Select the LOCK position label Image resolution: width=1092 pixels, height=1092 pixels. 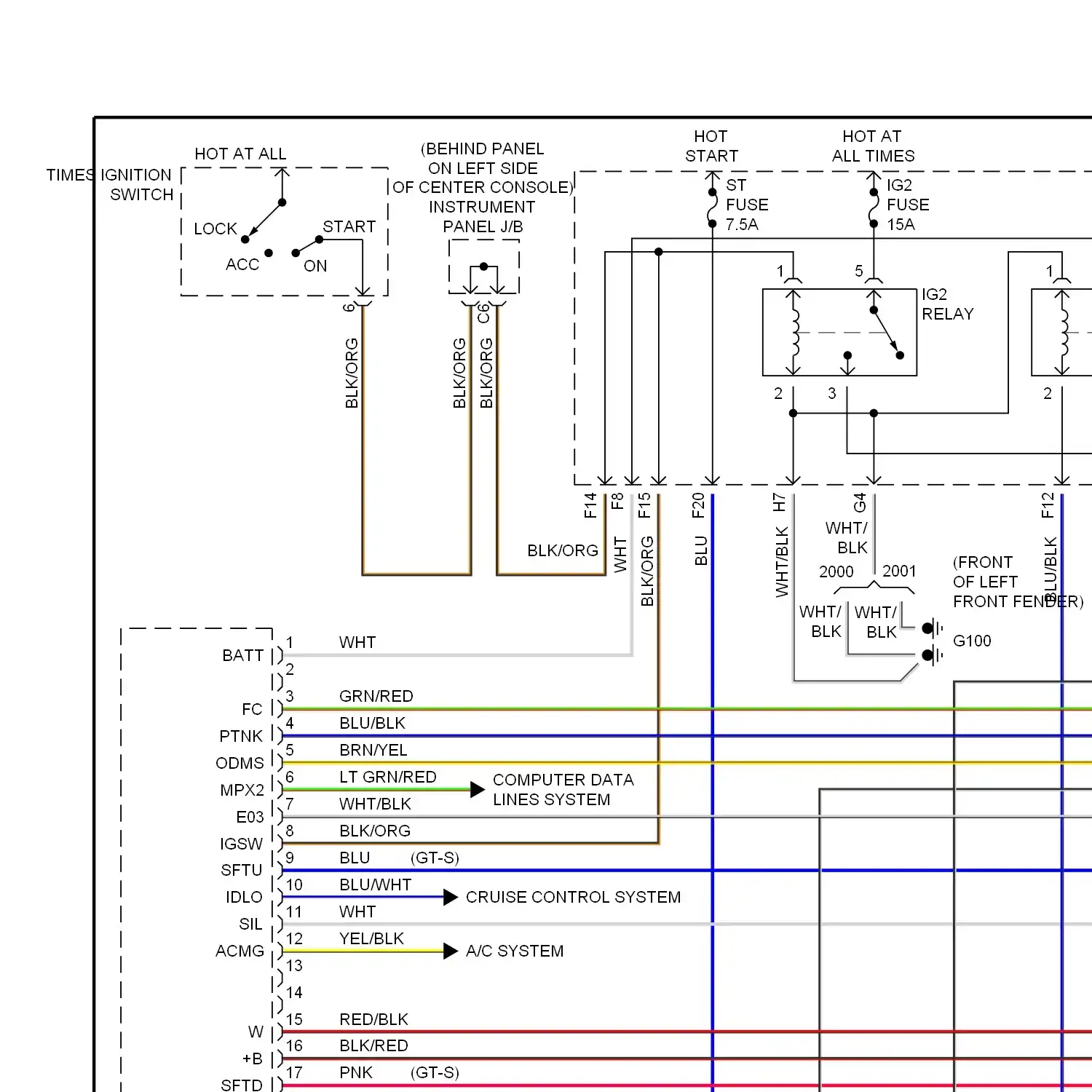tap(215, 229)
